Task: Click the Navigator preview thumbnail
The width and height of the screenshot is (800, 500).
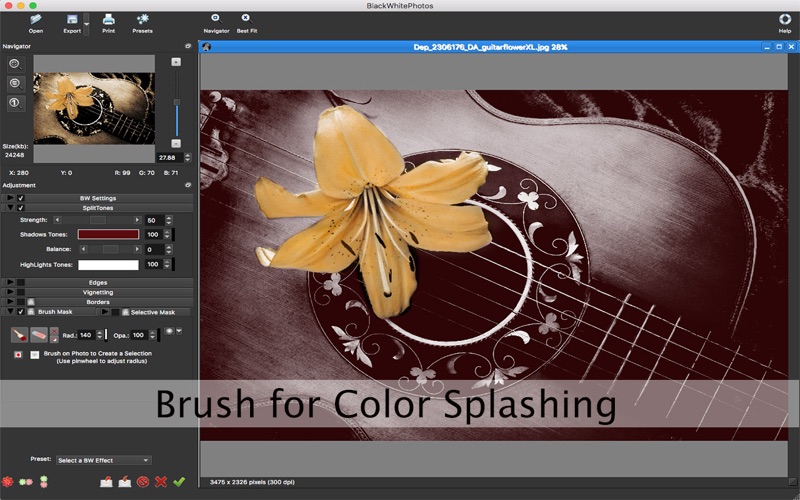Action: pos(94,109)
